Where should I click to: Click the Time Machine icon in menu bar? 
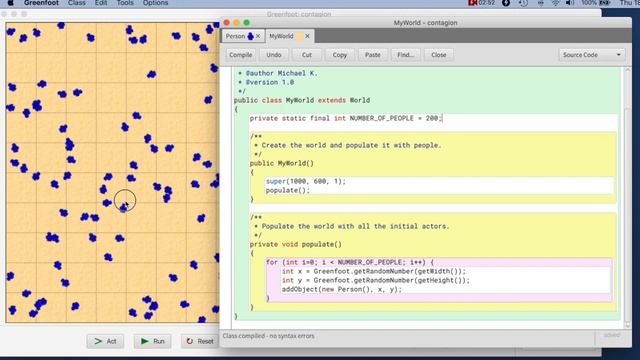pos(523,3)
